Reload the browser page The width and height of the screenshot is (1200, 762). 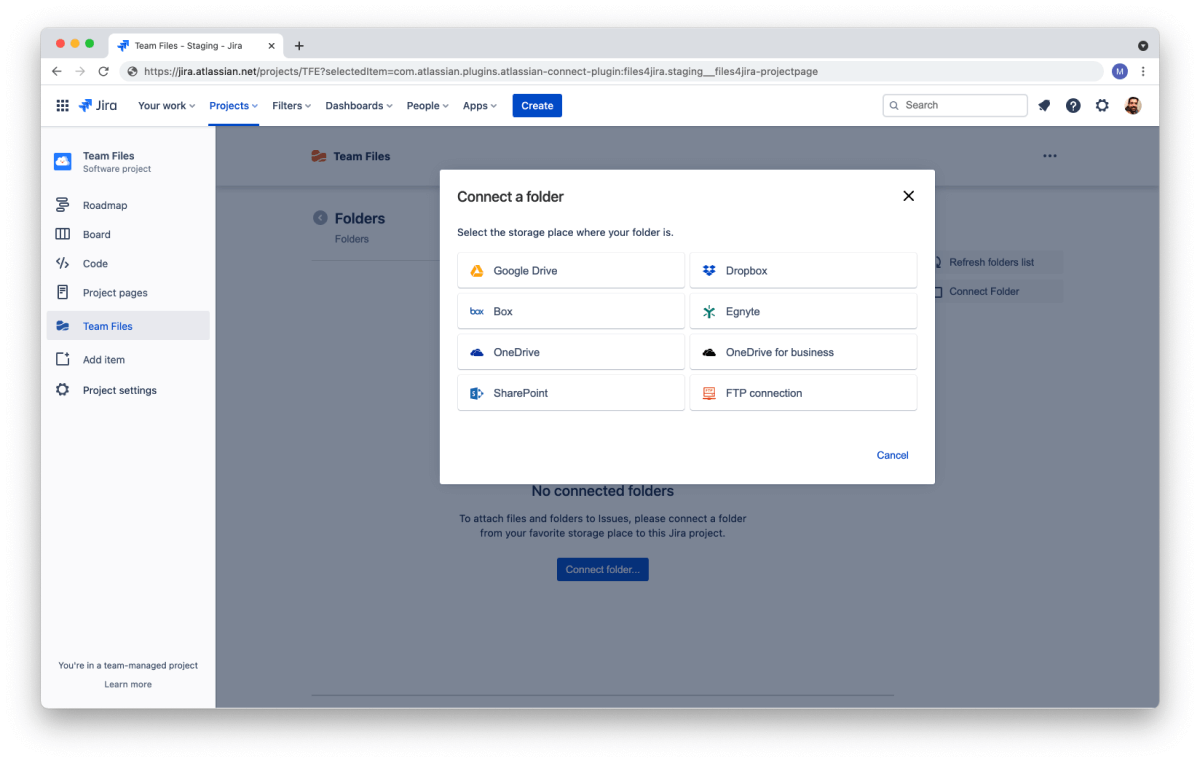coord(103,72)
